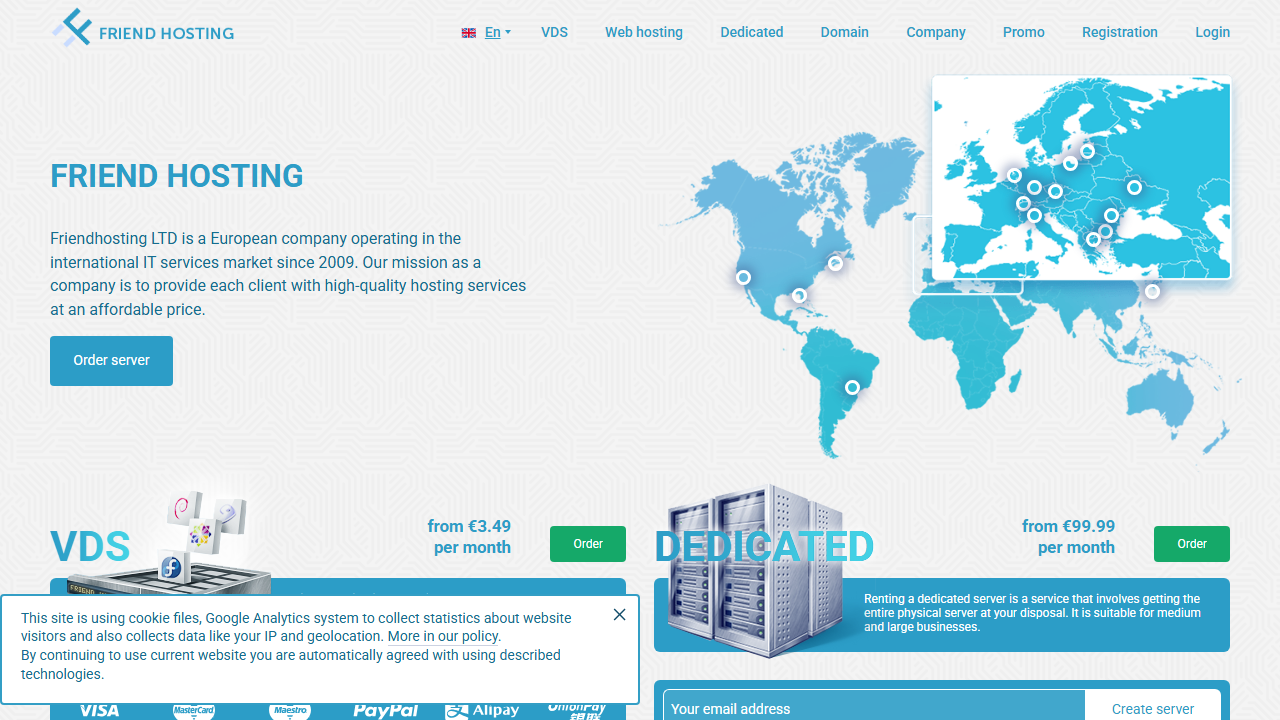Image resolution: width=1280 pixels, height=720 pixels.
Task: Click the Friend Hosting logo
Action: click(143, 29)
